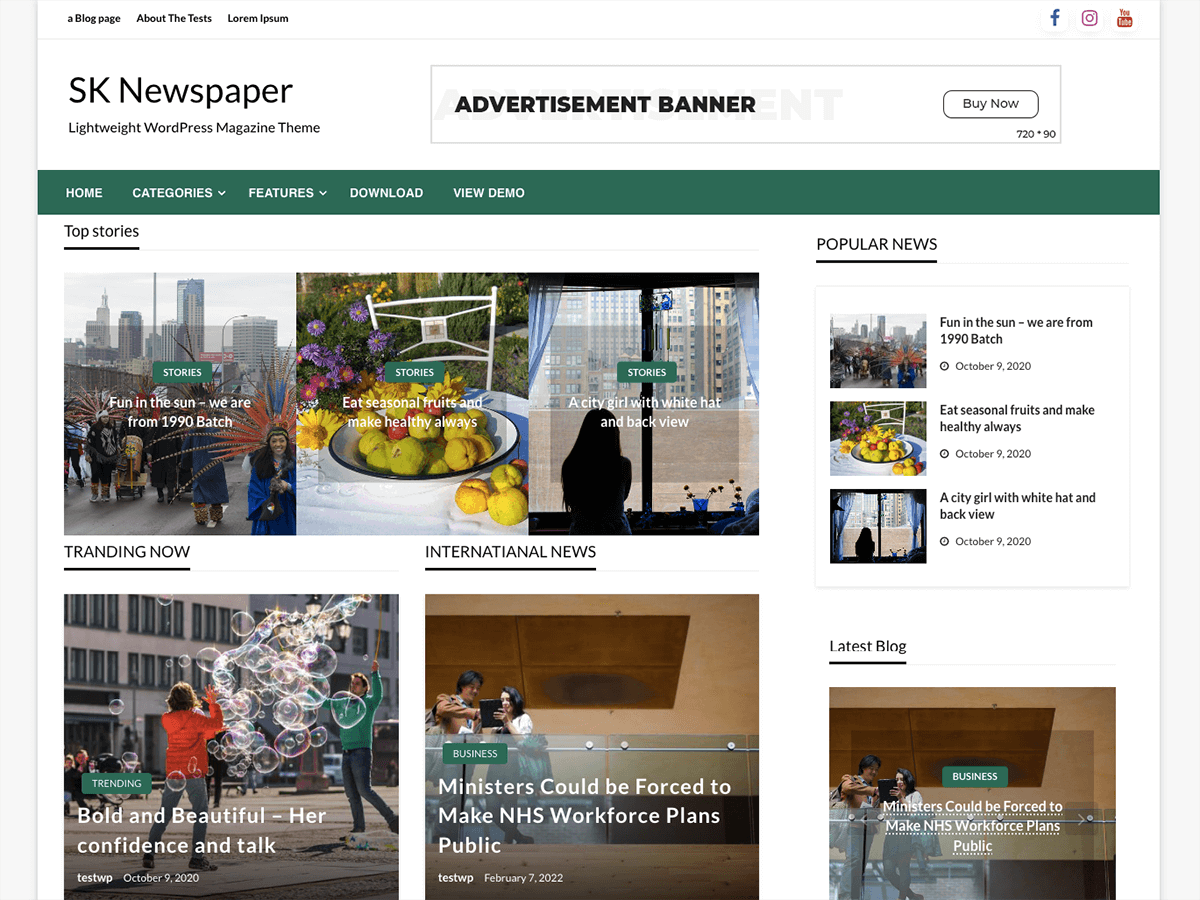Go to the Lorem Ipsum page

point(257,18)
